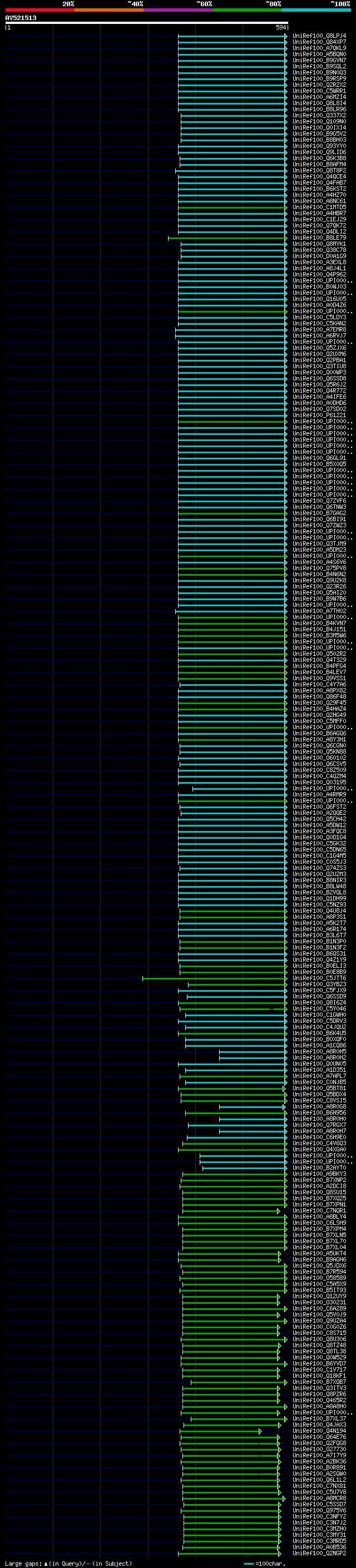This screenshot has height=1568, width=356.
Task: Open hit UniRef100_A5BQN0
Action: pos(319,54)
